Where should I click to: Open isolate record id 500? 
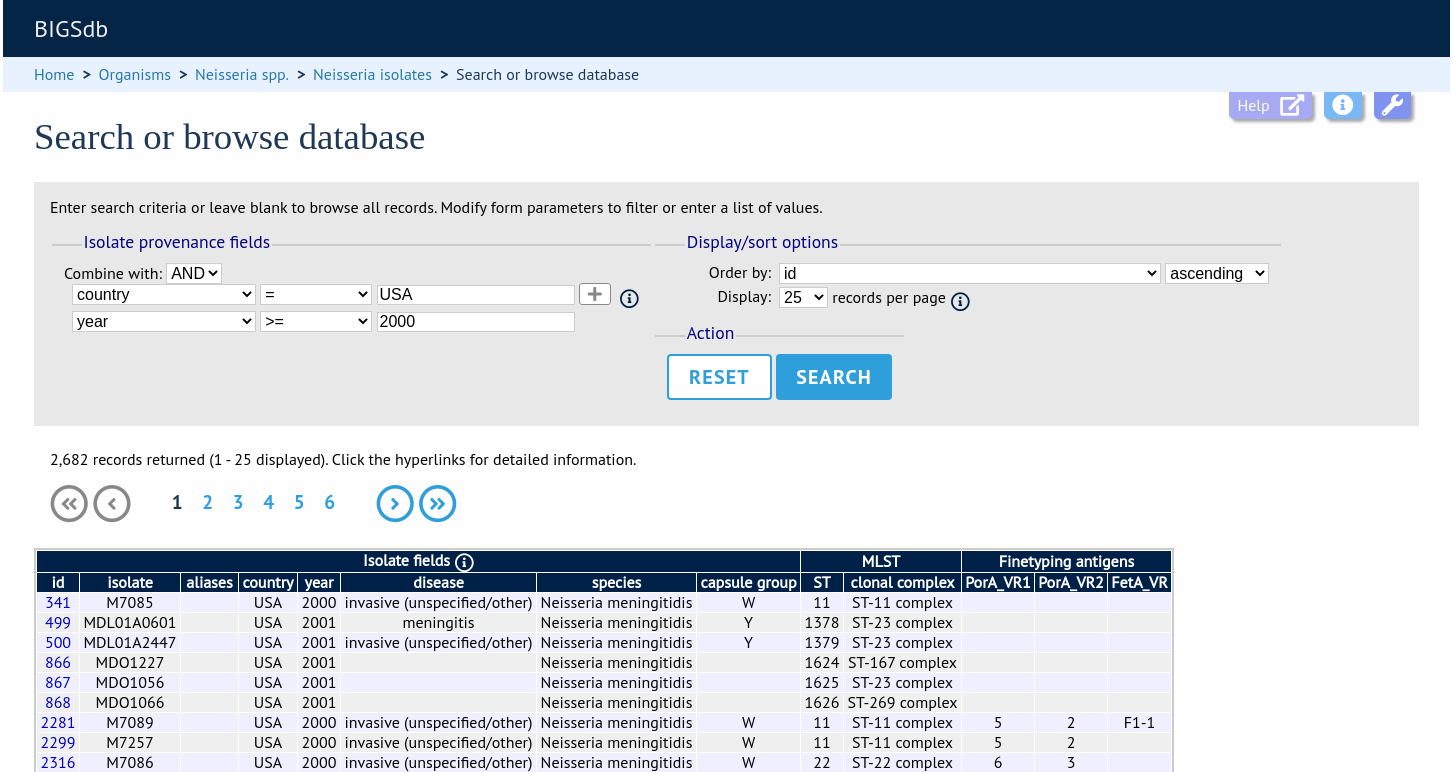coord(58,643)
